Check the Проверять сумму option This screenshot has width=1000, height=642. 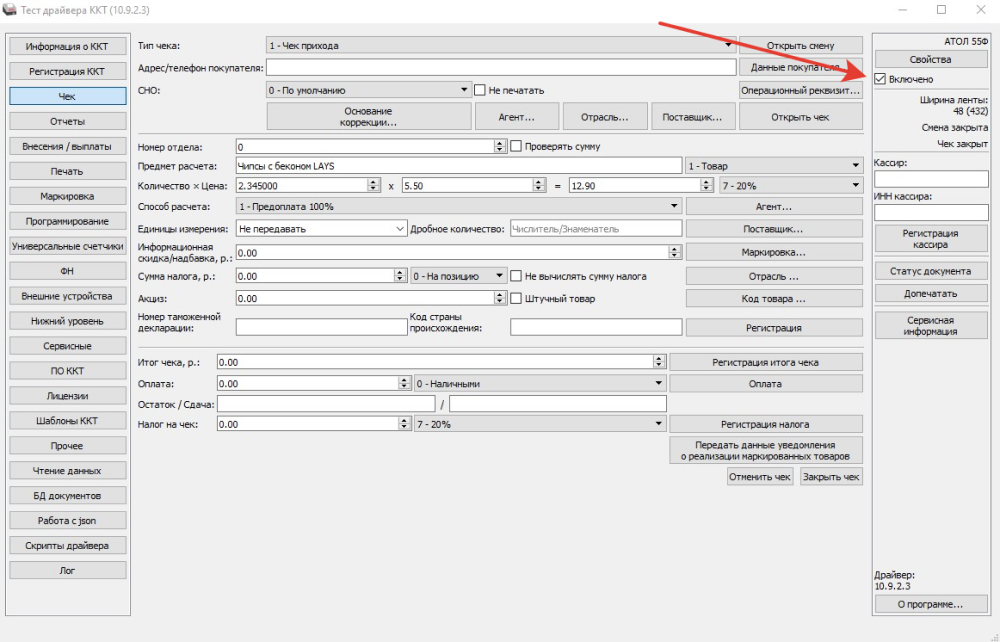pos(516,146)
